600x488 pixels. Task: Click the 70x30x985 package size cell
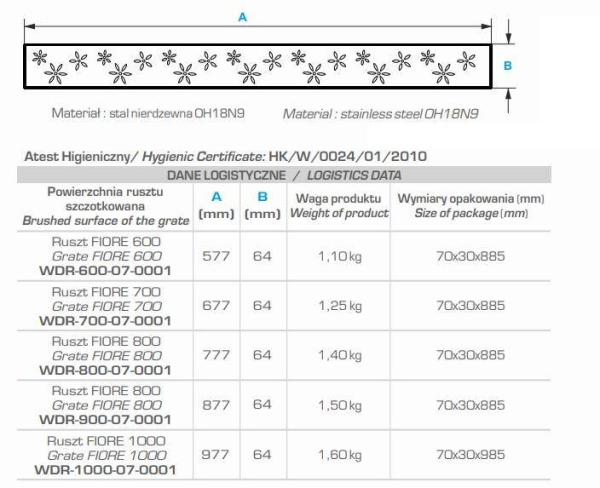tap(470, 453)
